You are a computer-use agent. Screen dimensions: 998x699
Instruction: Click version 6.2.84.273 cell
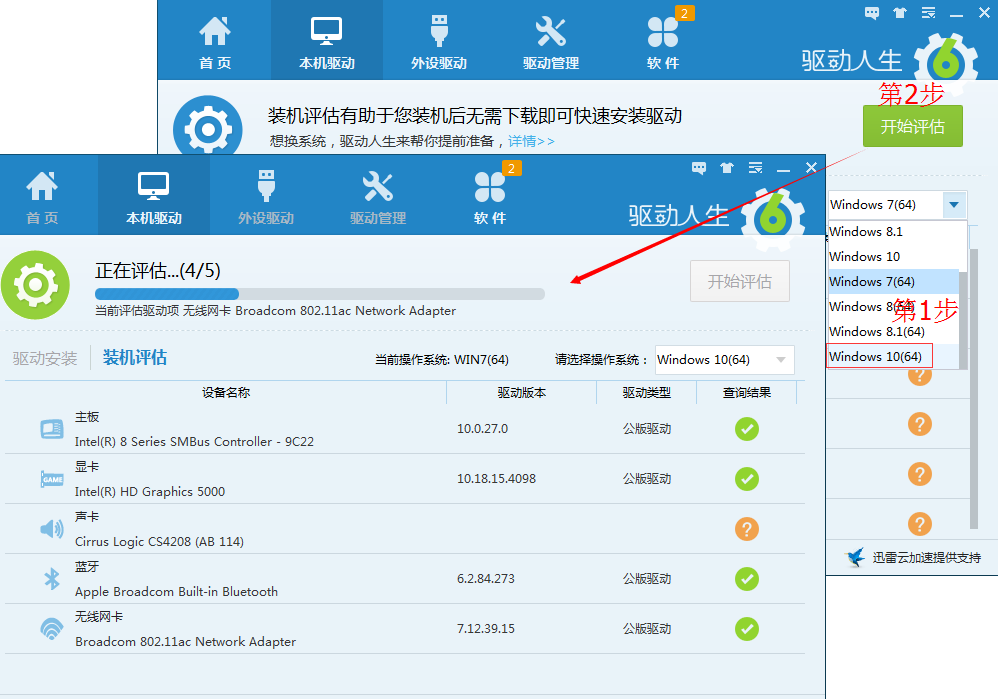486,579
